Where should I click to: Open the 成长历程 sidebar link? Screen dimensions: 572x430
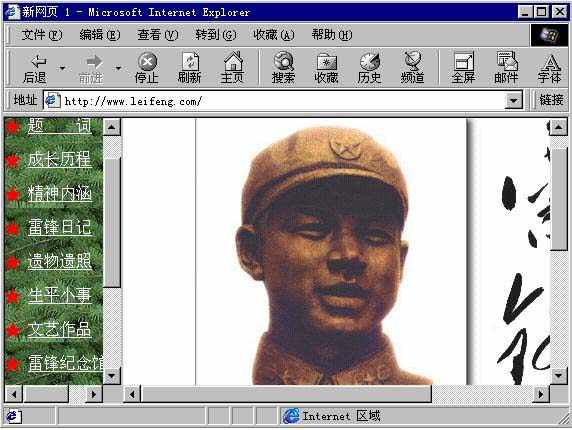pos(59,159)
